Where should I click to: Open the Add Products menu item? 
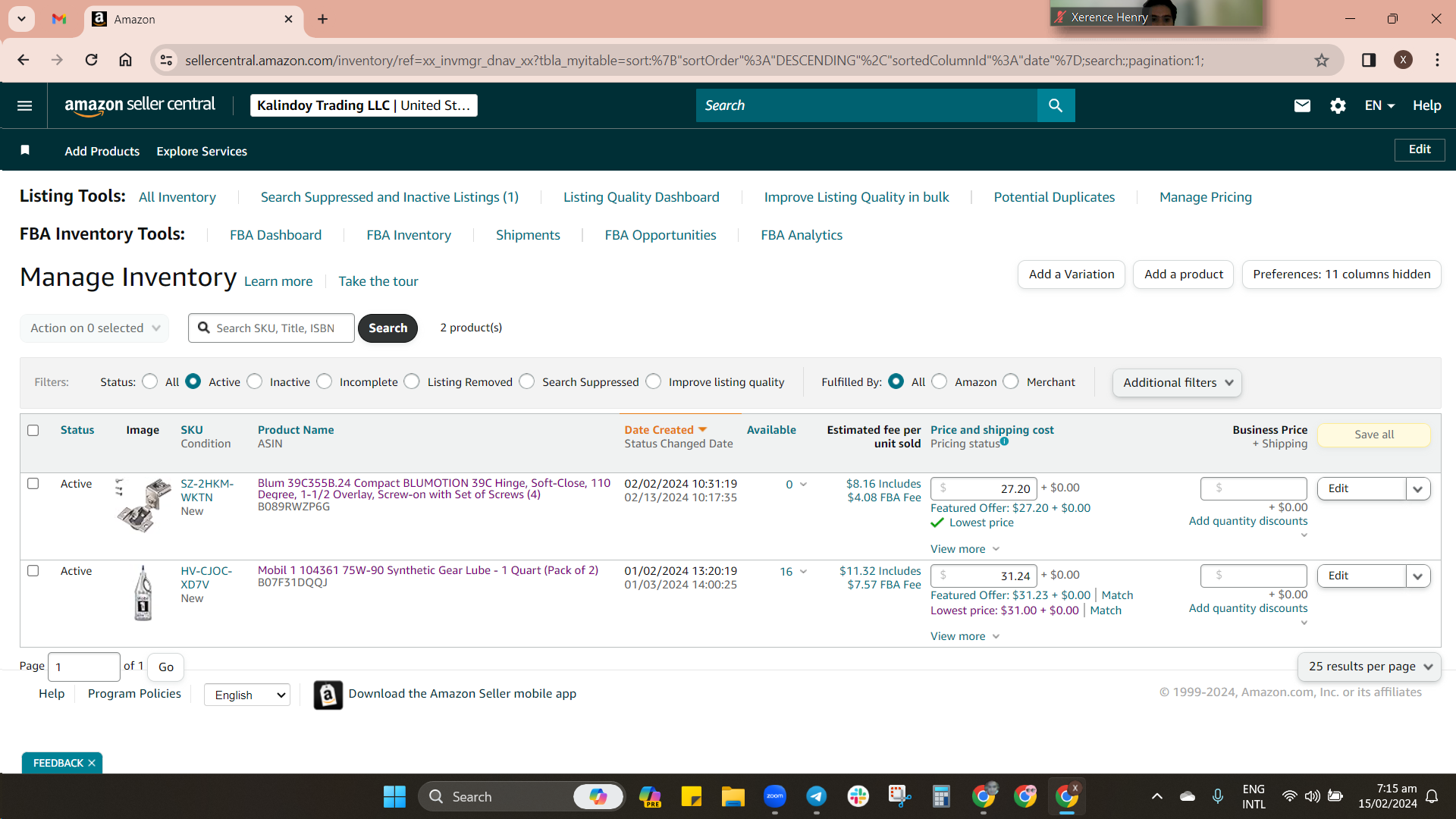point(102,151)
